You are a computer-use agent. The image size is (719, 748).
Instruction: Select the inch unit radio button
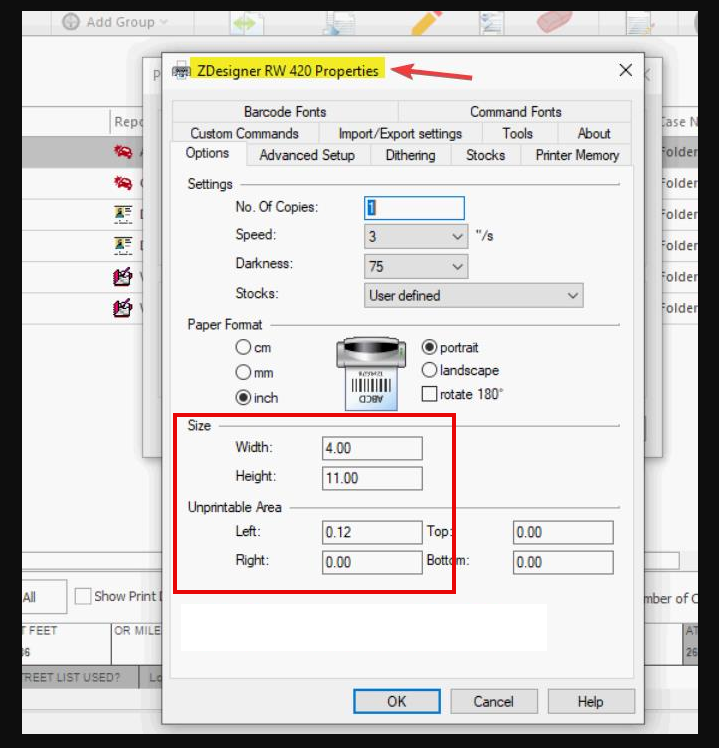coord(243,397)
